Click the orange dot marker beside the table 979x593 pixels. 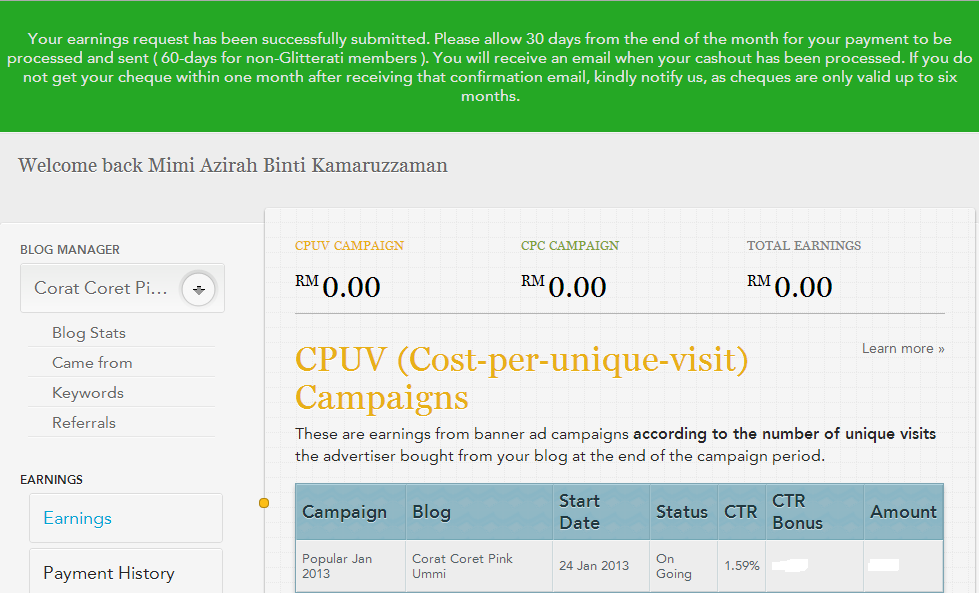click(x=264, y=503)
